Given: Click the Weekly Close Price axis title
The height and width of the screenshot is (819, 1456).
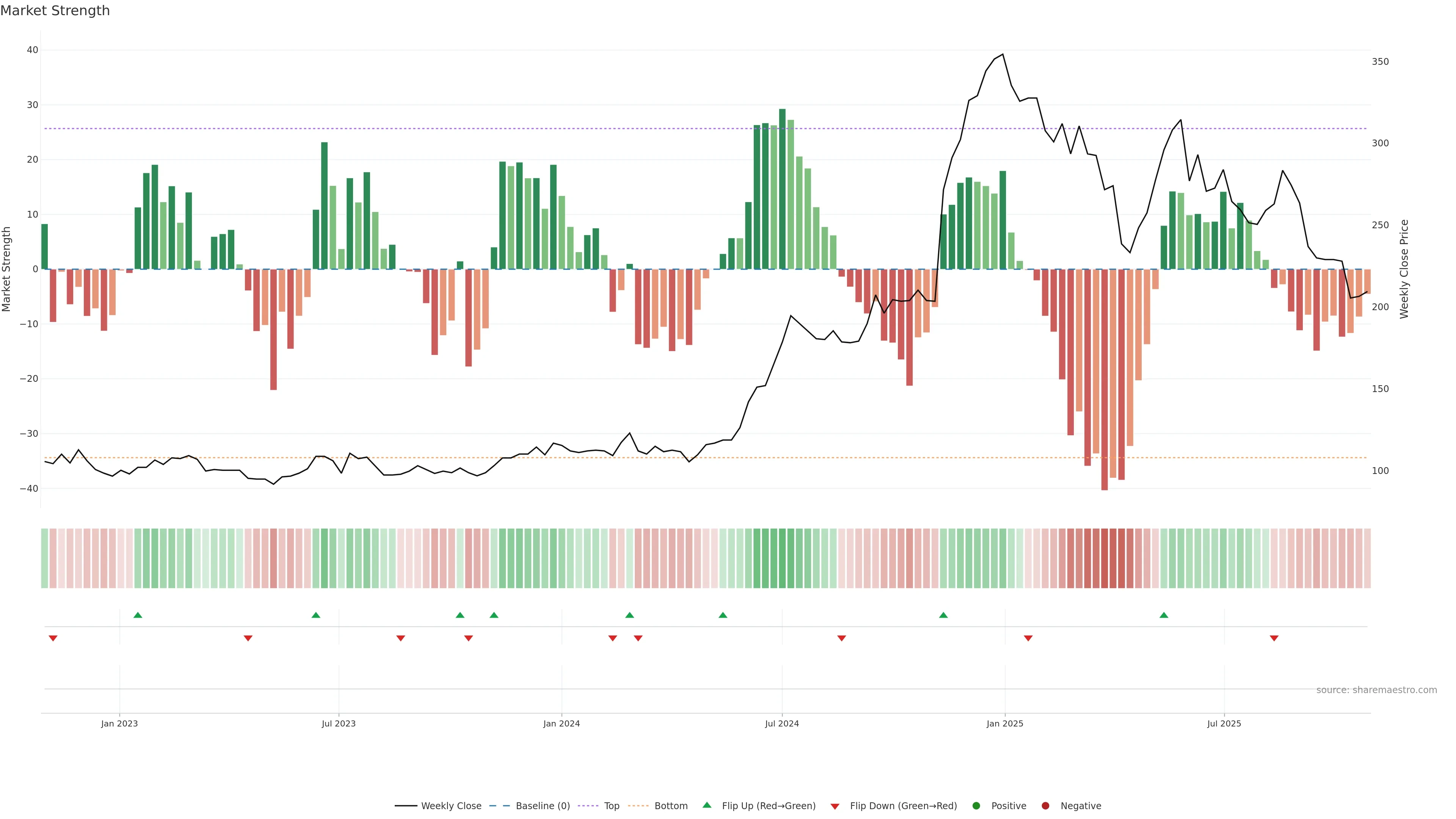Looking at the screenshot, I should click(x=1404, y=269).
